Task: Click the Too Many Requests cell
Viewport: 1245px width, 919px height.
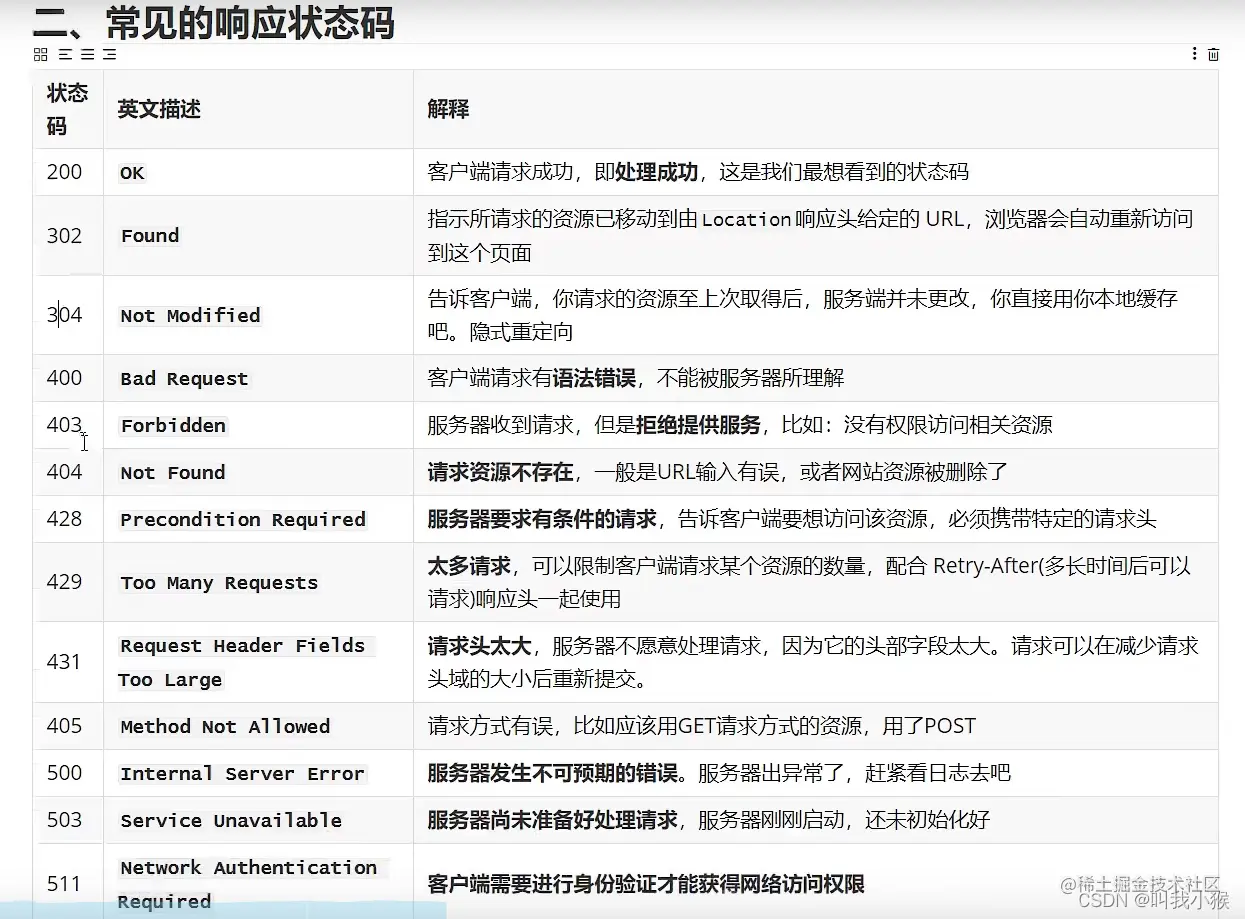Action: 218,582
